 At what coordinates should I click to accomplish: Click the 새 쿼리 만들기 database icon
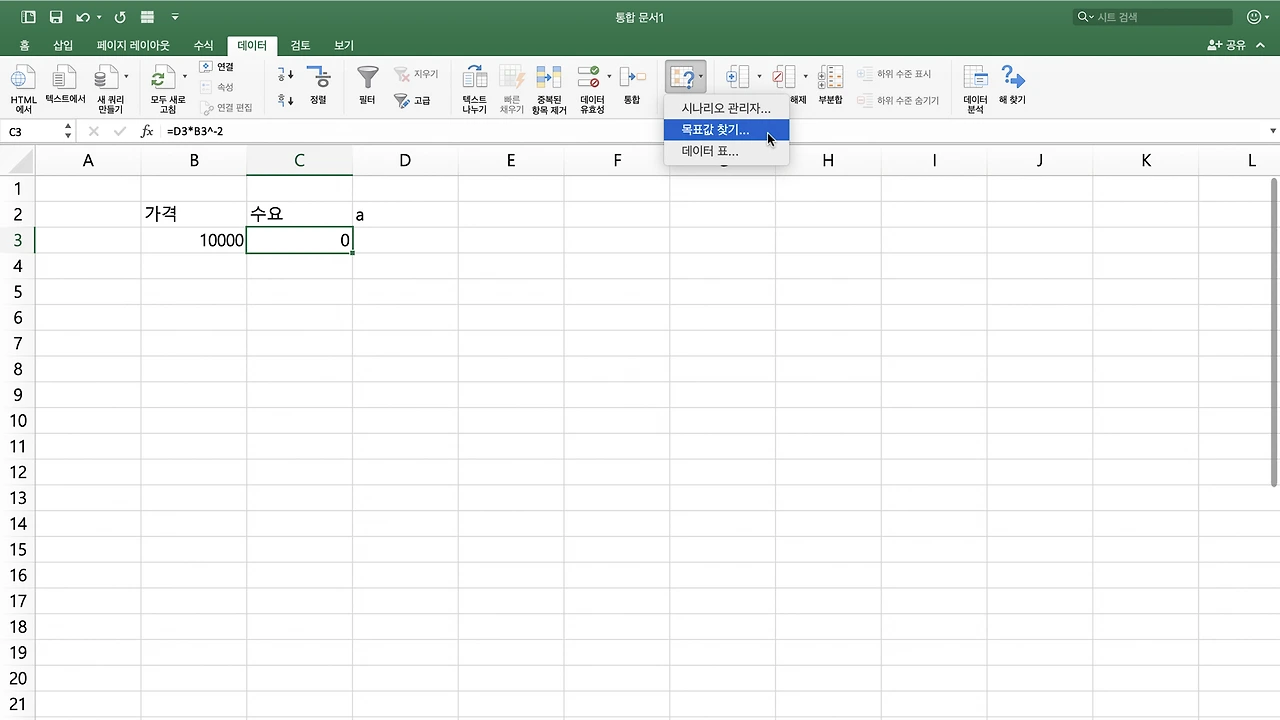(x=105, y=78)
